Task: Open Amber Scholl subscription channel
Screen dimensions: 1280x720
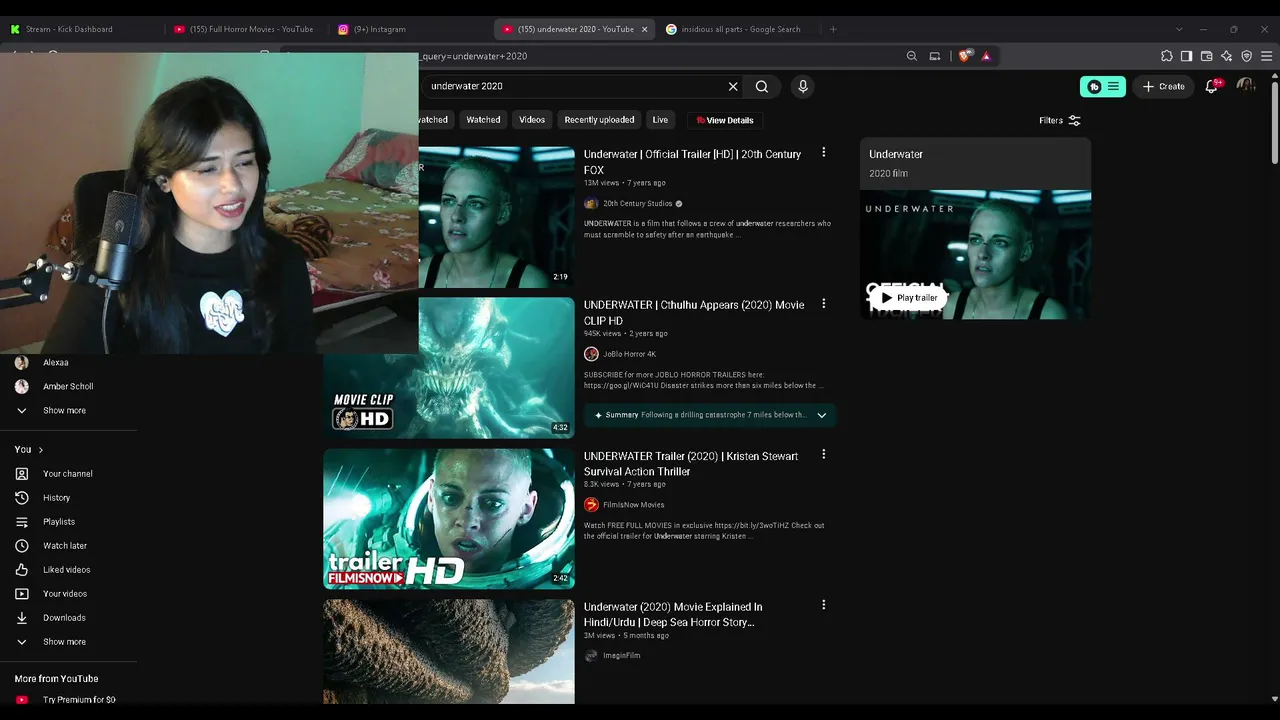Action: click(x=68, y=387)
